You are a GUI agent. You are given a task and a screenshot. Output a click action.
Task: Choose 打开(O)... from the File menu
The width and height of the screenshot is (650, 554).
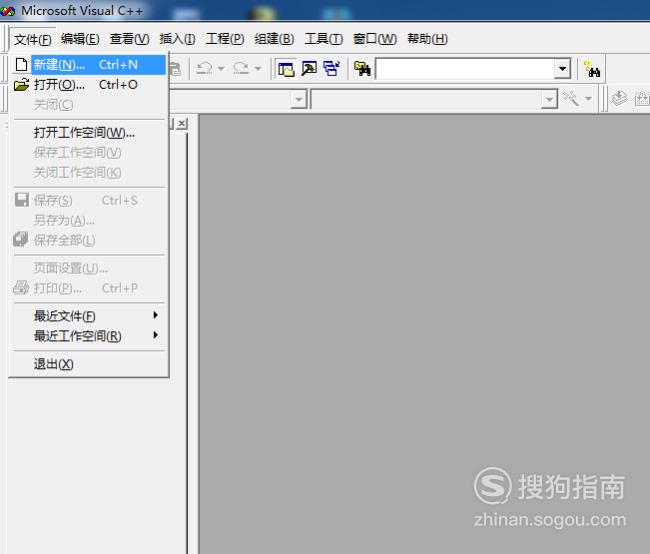(89, 85)
